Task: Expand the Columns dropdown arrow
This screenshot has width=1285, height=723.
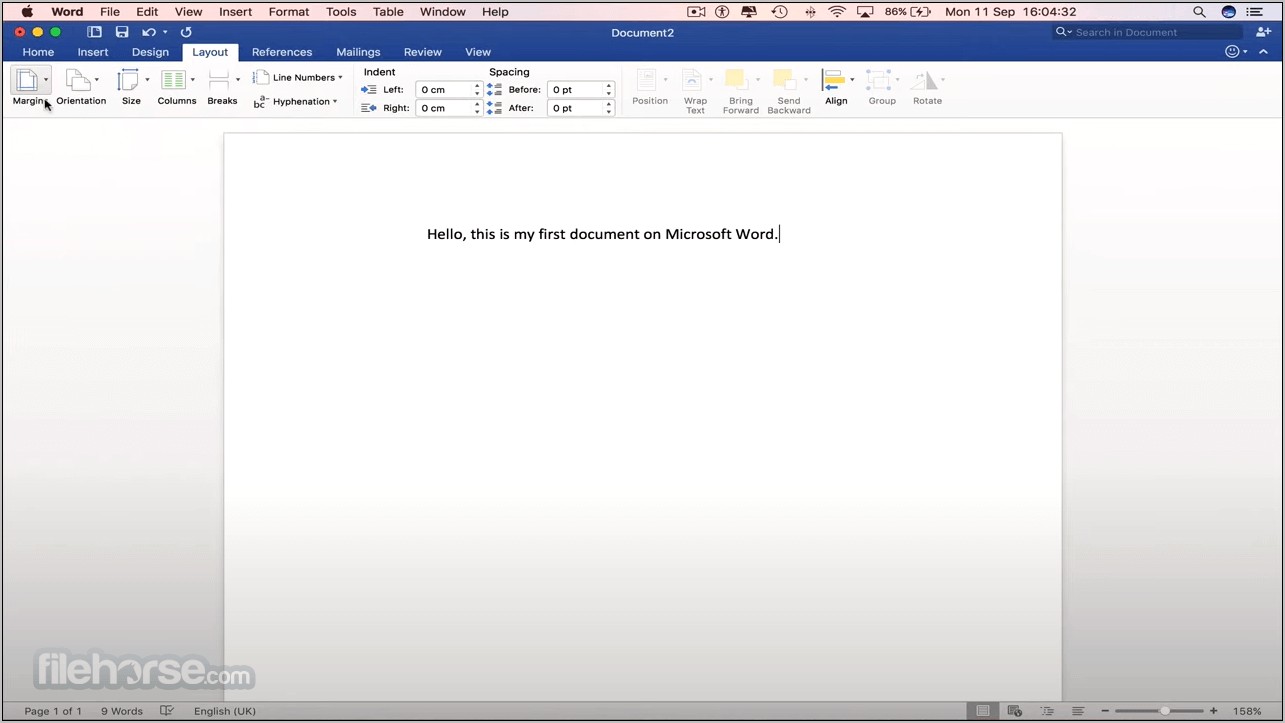Action: pos(192,80)
